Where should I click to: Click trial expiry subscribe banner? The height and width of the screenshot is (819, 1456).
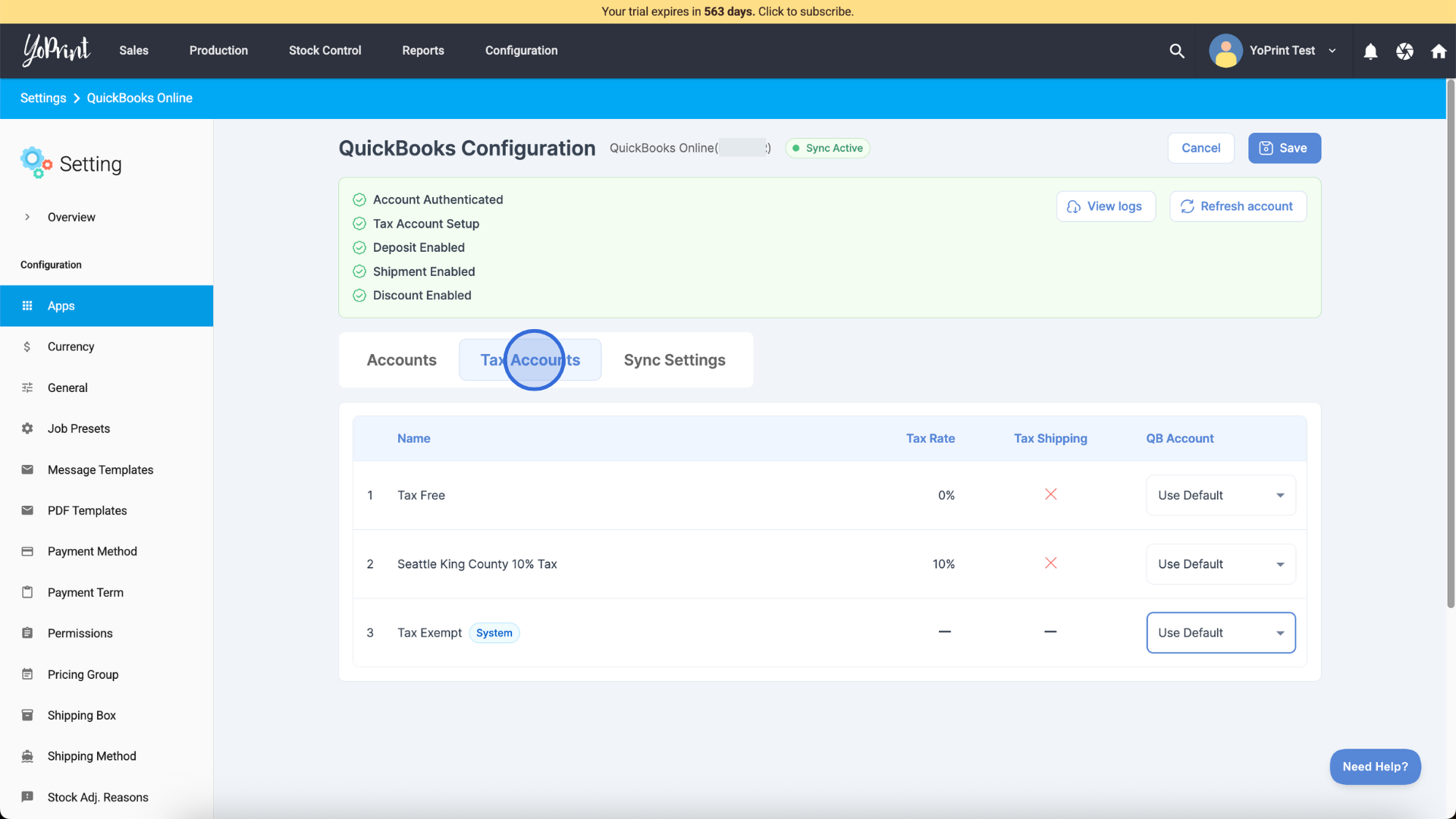727,11
